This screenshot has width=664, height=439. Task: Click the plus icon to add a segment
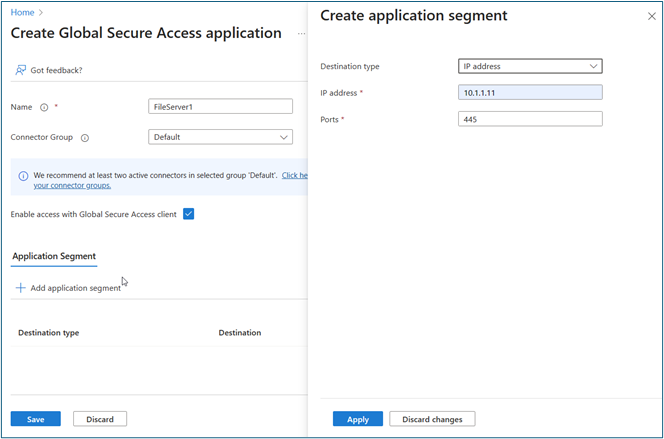(20, 288)
